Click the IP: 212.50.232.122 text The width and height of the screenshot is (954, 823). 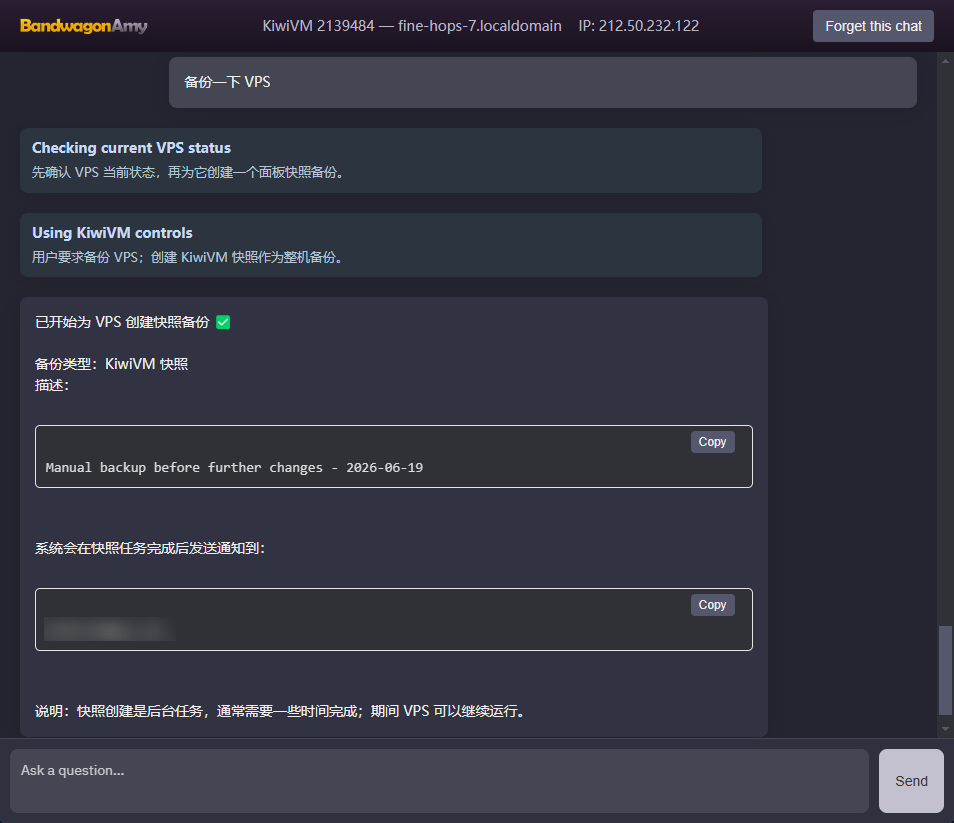pos(638,26)
